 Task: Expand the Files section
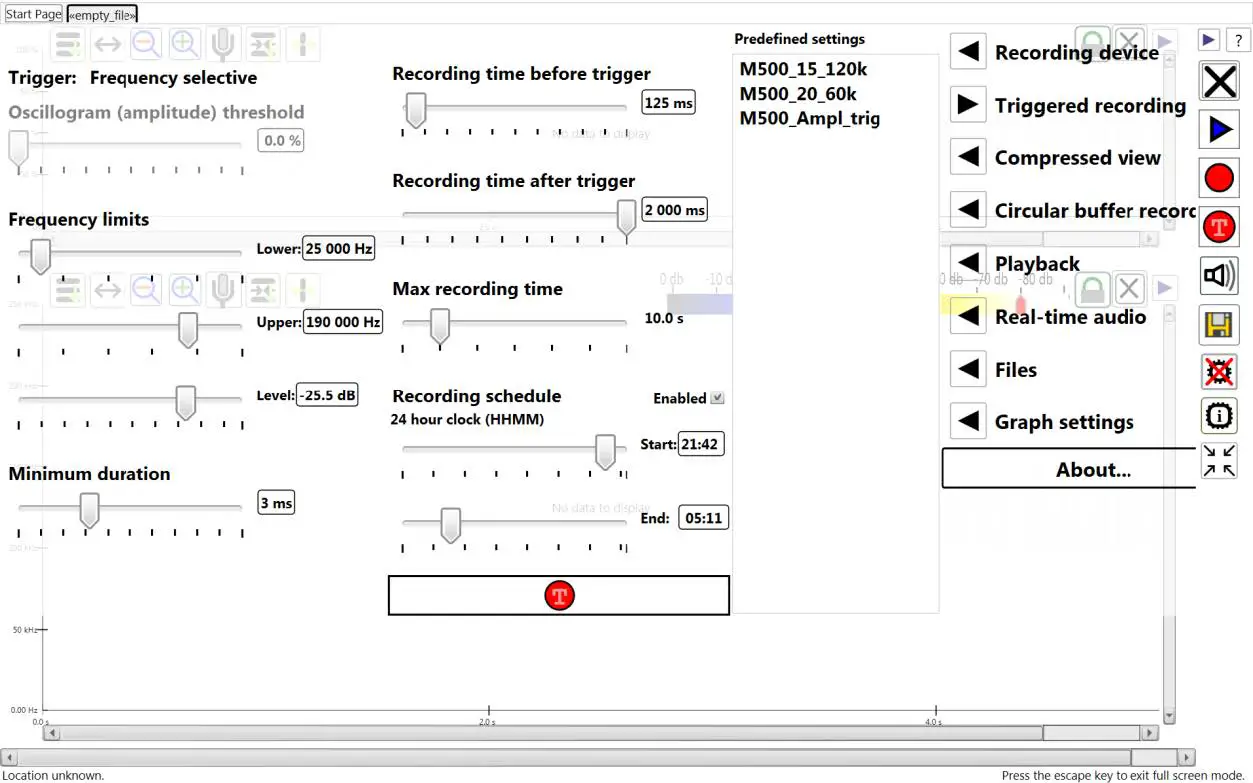[x=967, y=368]
